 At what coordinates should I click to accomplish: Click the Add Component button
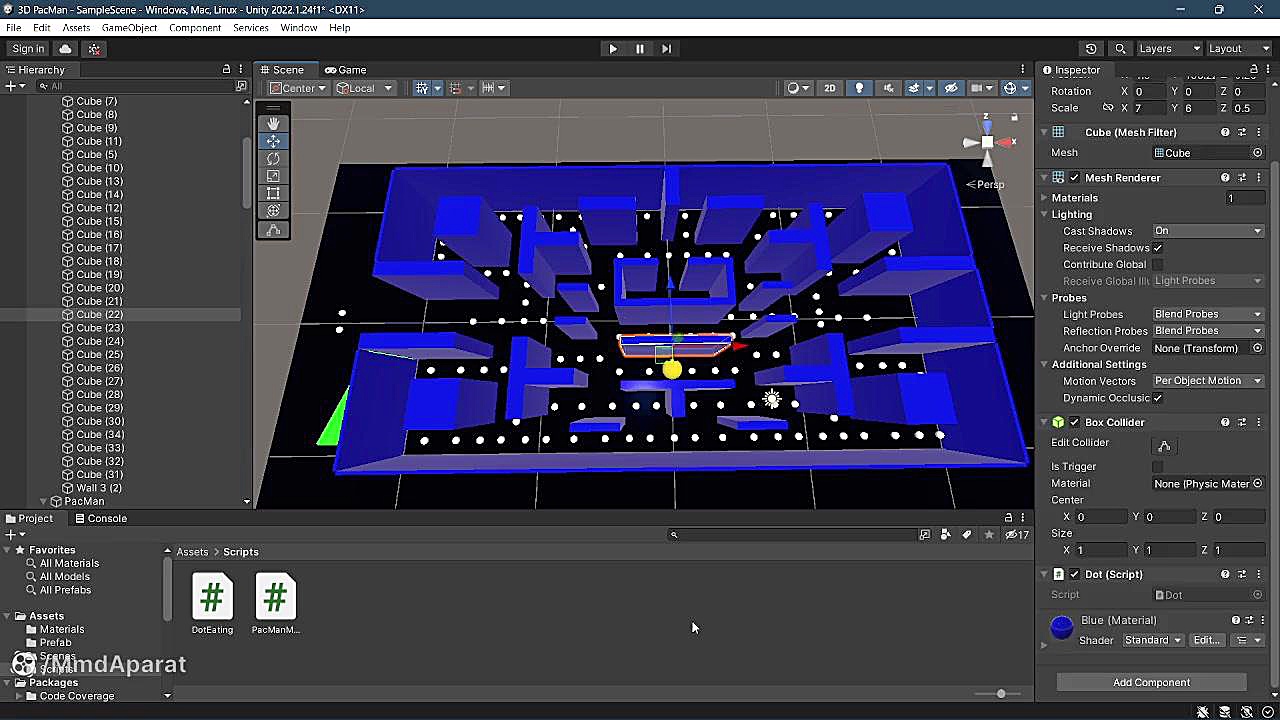coord(1151,682)
